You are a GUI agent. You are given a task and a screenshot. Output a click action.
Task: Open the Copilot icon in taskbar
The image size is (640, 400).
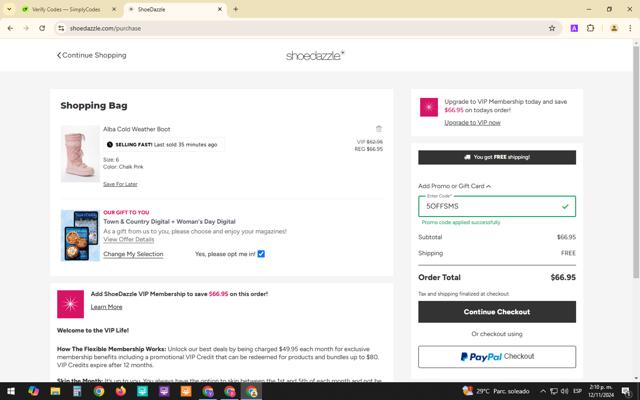[33, 391]
